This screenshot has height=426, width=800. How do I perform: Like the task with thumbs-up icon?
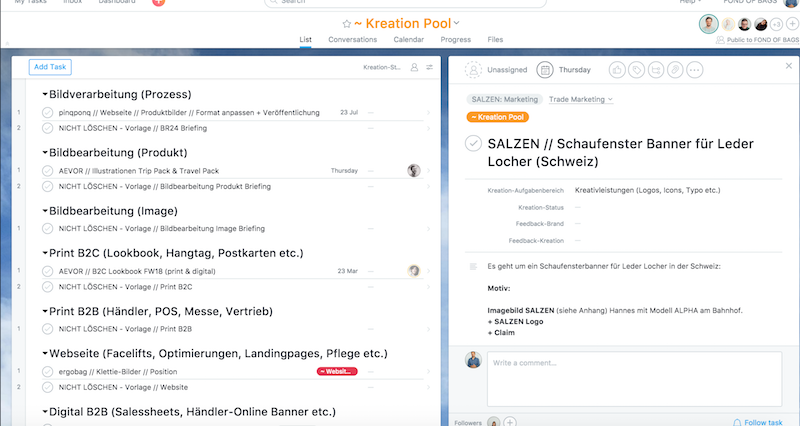coord(617,70)
